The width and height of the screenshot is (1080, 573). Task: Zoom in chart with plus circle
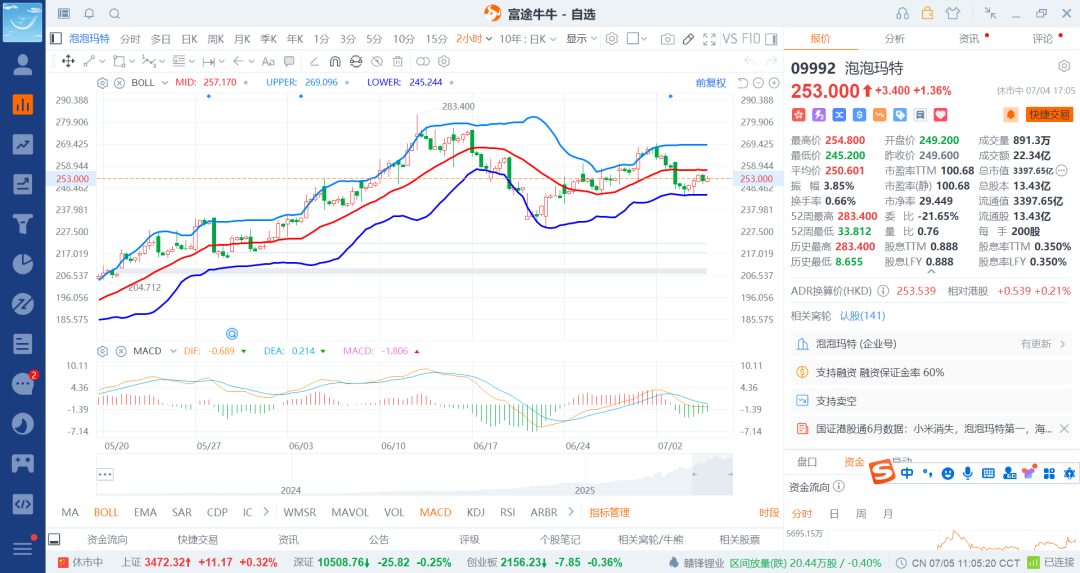(x=774, y=83)
